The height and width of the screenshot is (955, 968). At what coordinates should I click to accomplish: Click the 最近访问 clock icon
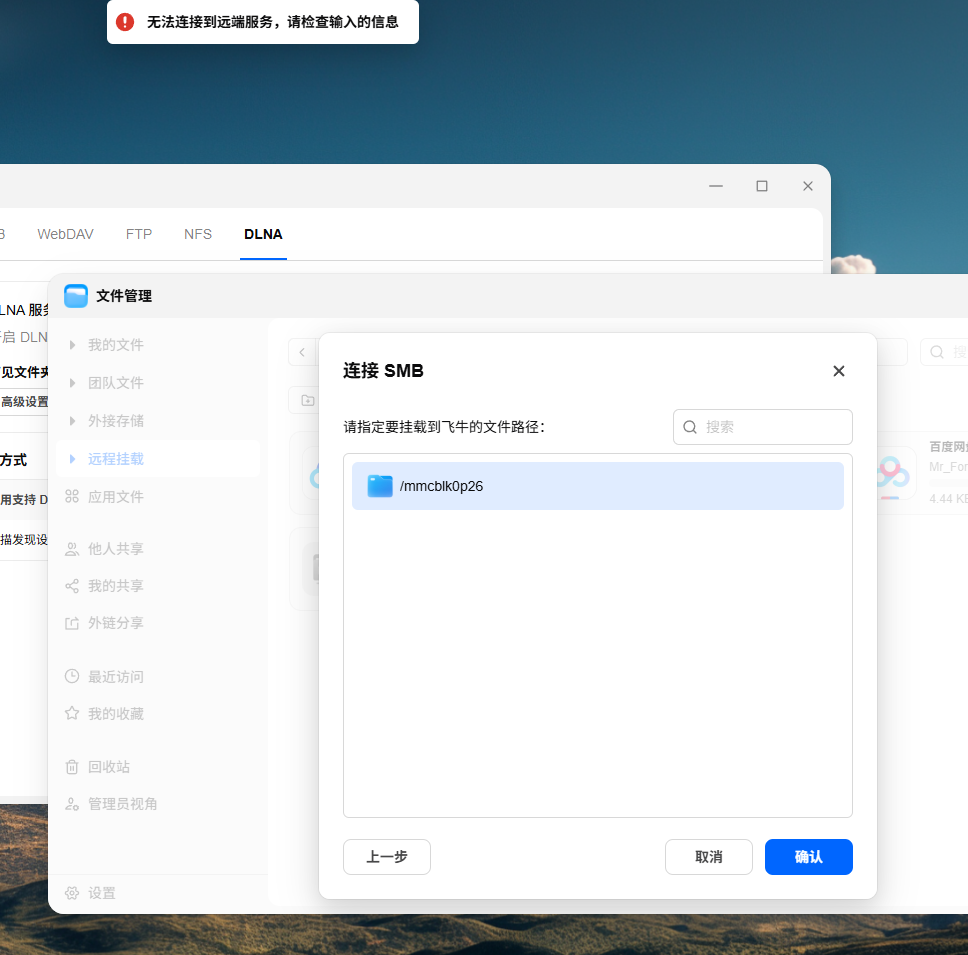click(72, 677)
